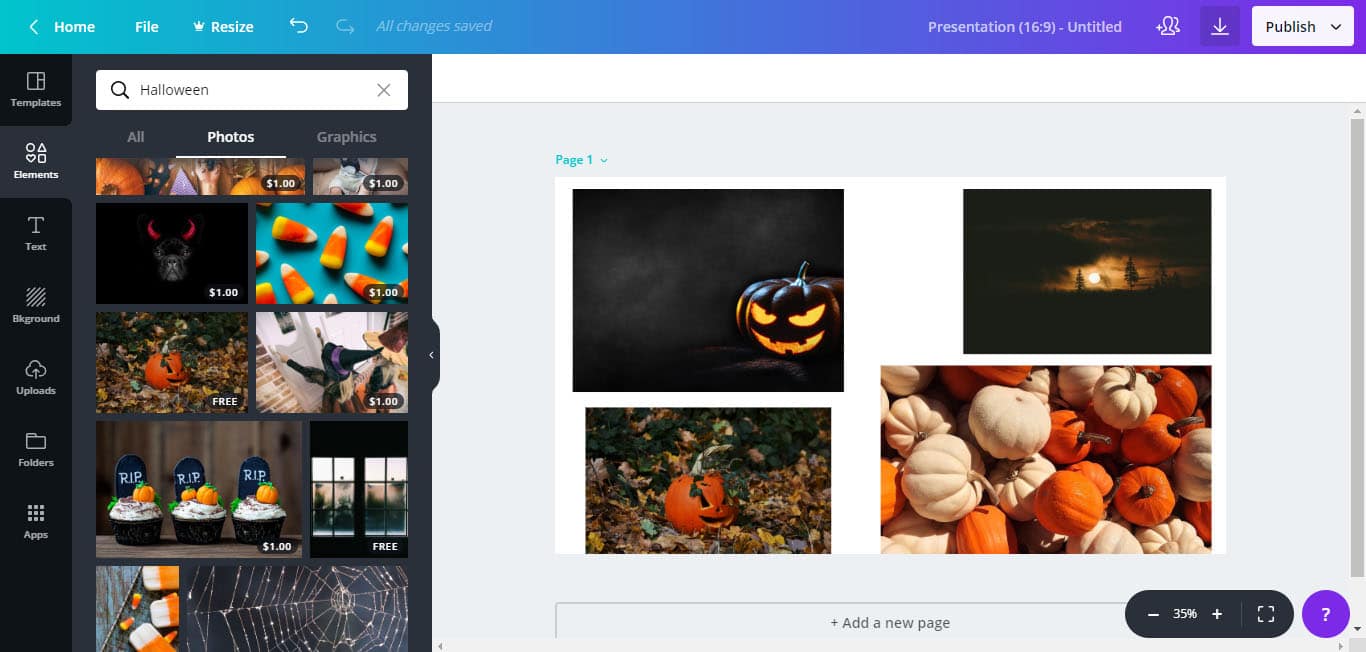Viewport: 1366px width, 652px height.
Task: Open the share collaborators icon
Action: [1168, 27]
